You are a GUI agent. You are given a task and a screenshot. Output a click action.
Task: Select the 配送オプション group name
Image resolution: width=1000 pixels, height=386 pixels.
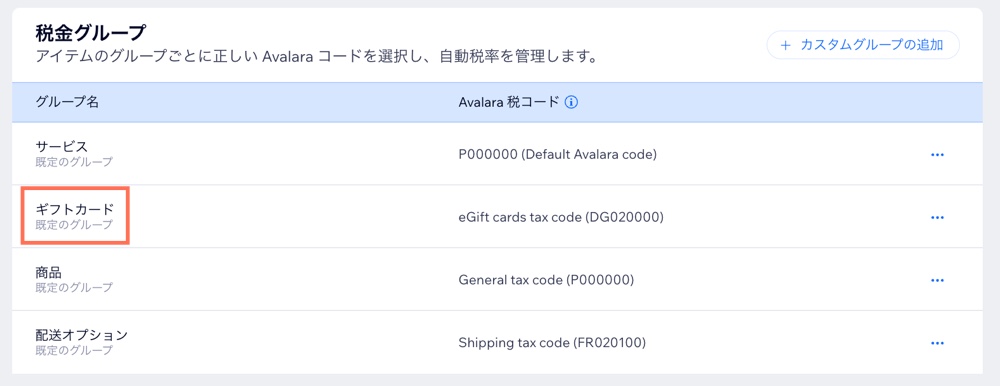pos(82,335)
